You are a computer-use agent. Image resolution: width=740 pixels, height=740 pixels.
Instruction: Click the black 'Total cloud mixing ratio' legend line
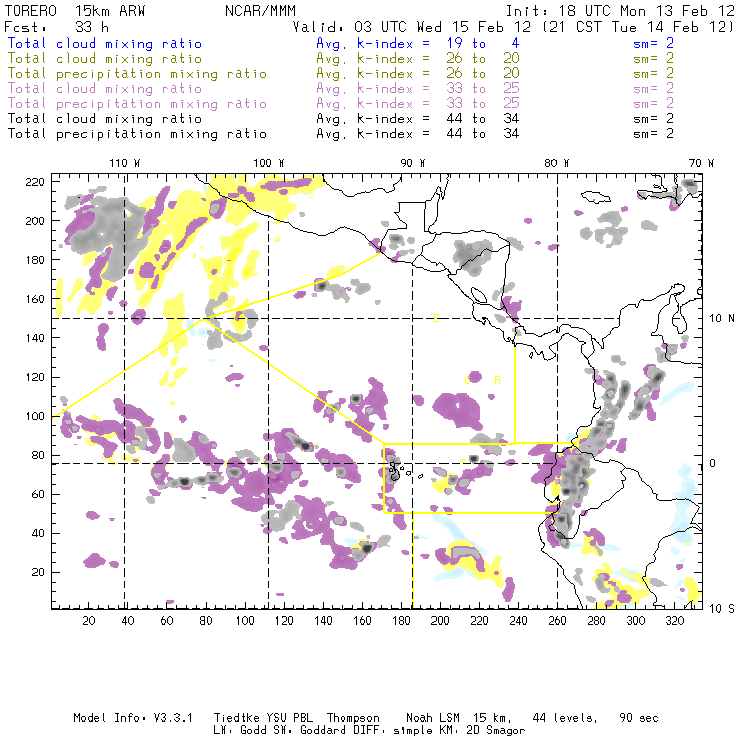[x=105, y=119]
